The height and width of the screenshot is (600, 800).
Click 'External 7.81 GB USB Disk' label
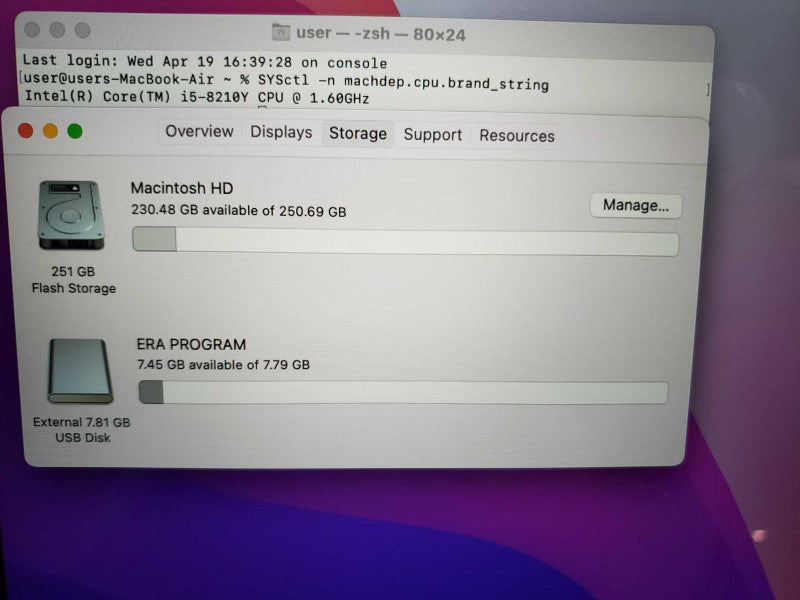pyautogui.click(x=82, y=430)
